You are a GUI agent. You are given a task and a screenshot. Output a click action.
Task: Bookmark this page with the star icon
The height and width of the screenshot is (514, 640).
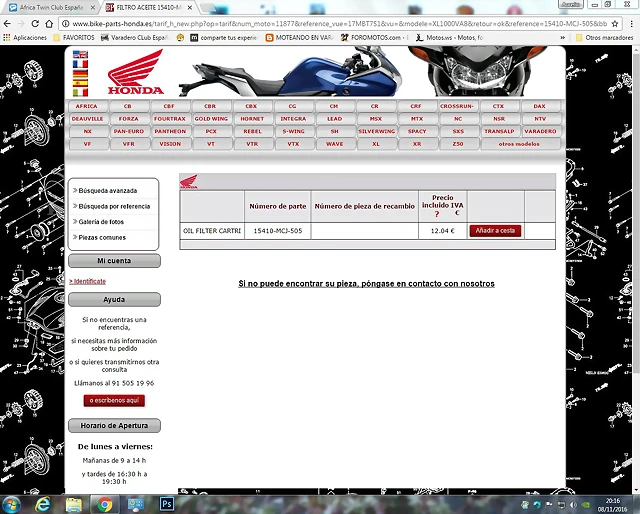coord(615,24)
